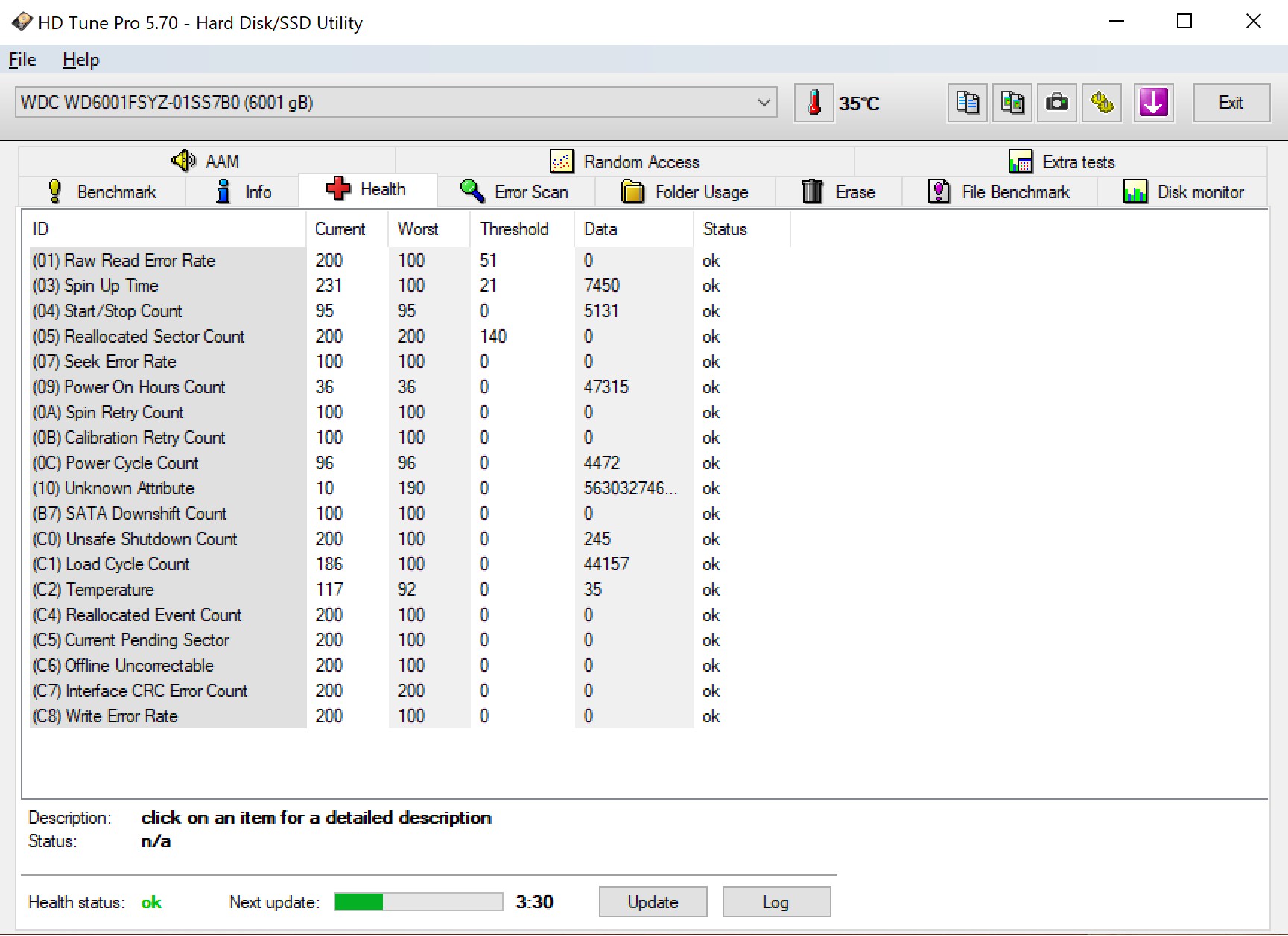The height and width of the screenshot is (936, 1288).
Task: Select the Spin Retry Count row
Action: (410, 413)
